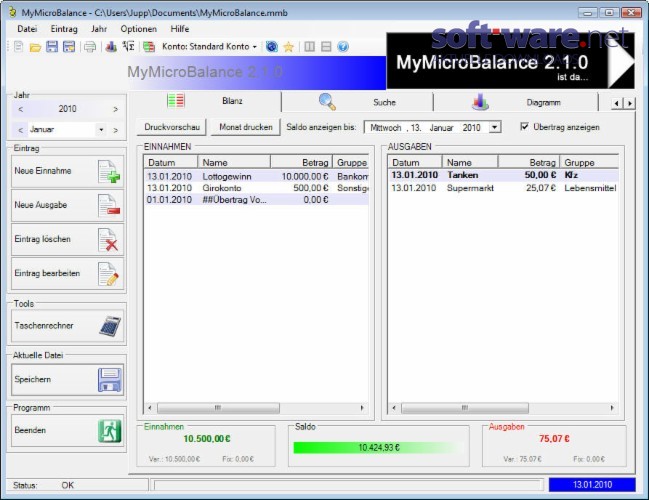Open the Datei menu
649x500 pixels.
(x=27, y=29)
